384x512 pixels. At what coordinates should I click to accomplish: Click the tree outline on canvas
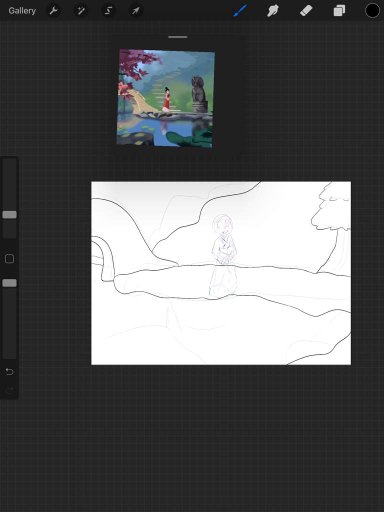(x=331, y=227)
